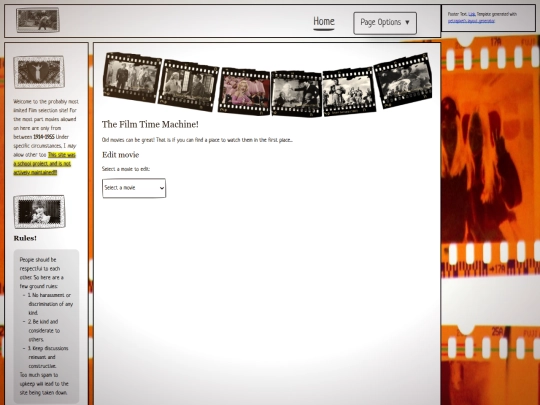Go to the Home page link
The height and width of the screenshot is (405, 540).
pyautogui.click(x=324, y=22)
